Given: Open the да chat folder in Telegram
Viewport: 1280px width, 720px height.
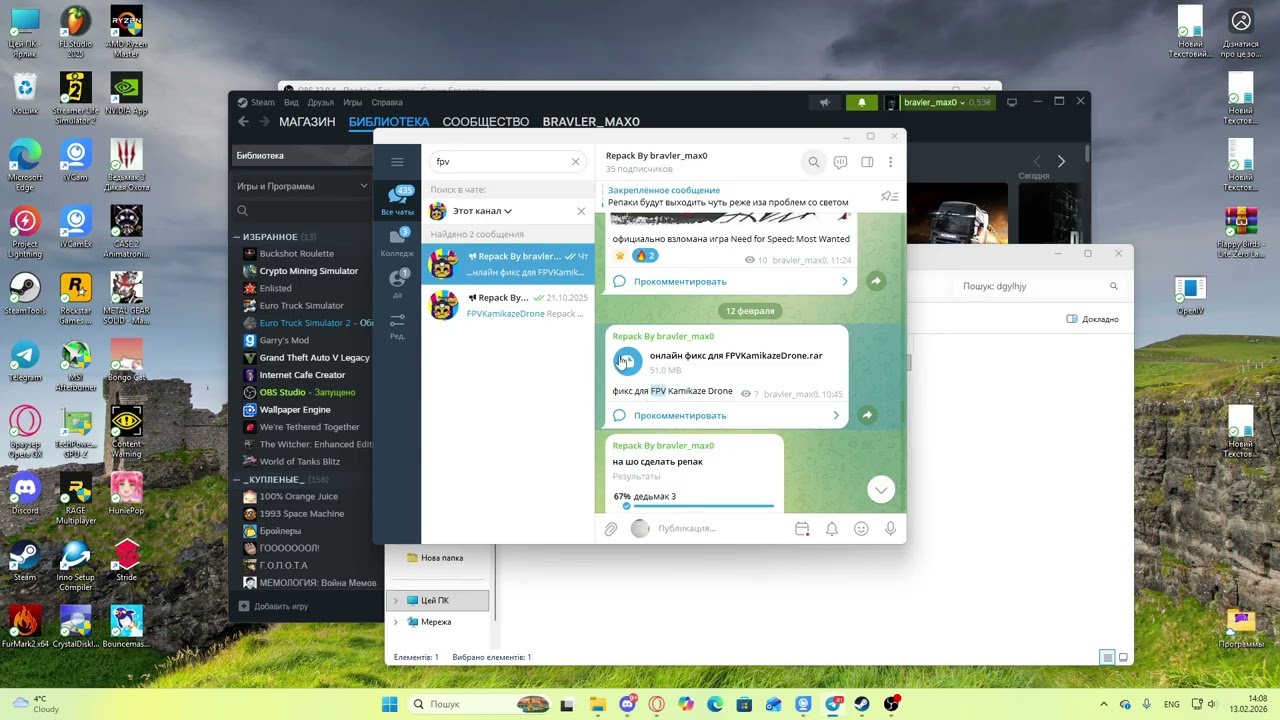Looking at the screenshot, I should pyautogui.click(x=397, y=284).
